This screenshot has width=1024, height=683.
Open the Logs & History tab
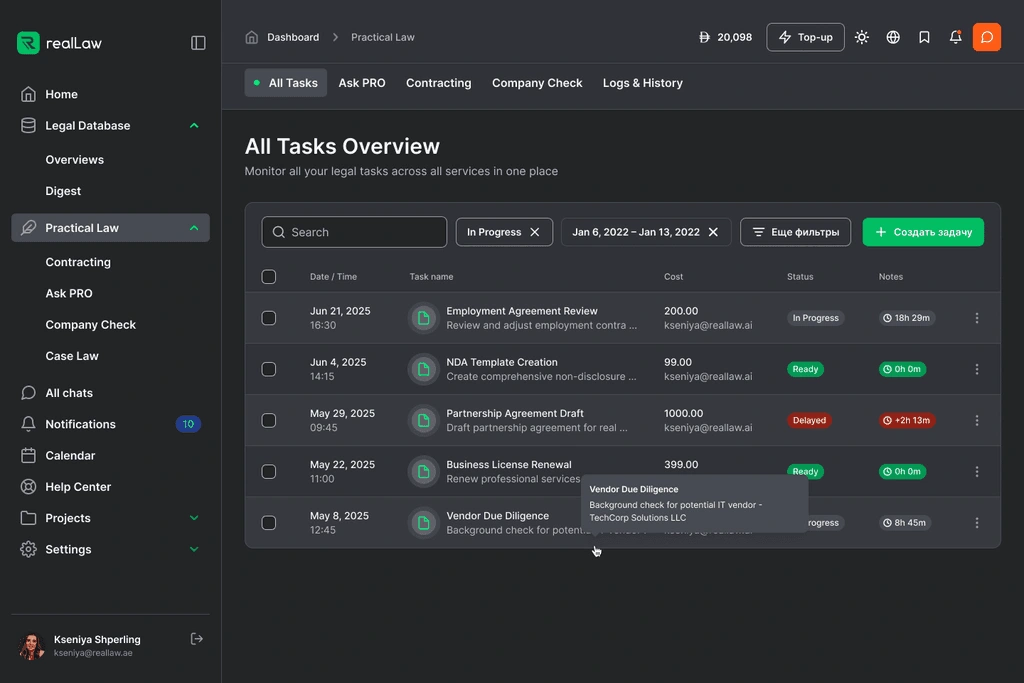[x=642, y=83]
